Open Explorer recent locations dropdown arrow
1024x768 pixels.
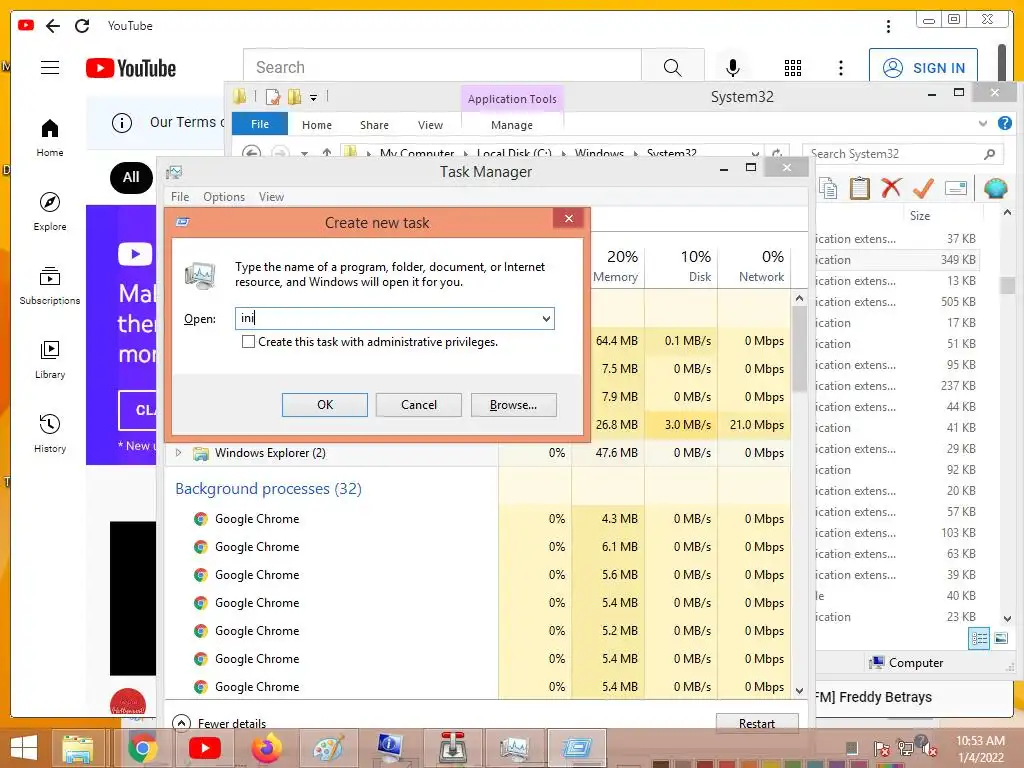pyautogui.click(x=304, y=154)
